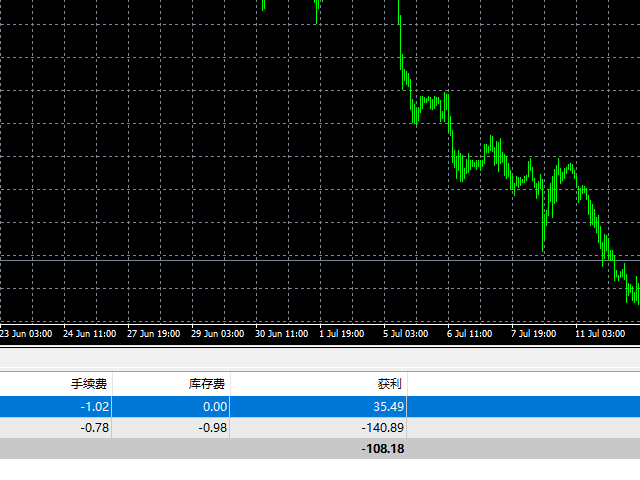Click the 30 Jun 11:00 time label
640x480 pixels.
click(x=282, y=334)
